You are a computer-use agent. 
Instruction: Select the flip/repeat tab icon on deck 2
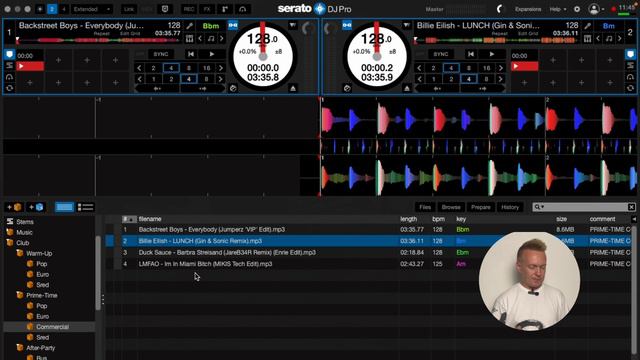(630, 88)
